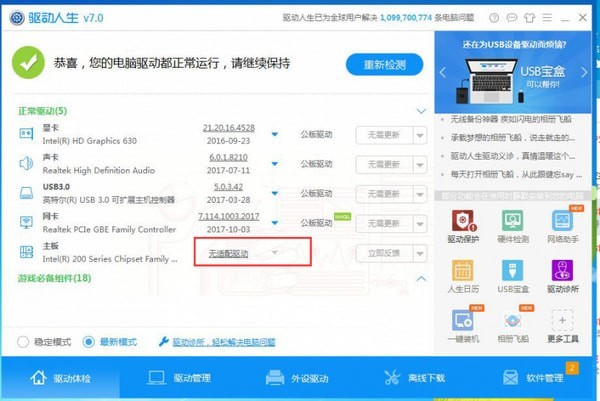Click the 立即反馈 button for 主板
Screen dimensions: 600x401
(384, 253)
